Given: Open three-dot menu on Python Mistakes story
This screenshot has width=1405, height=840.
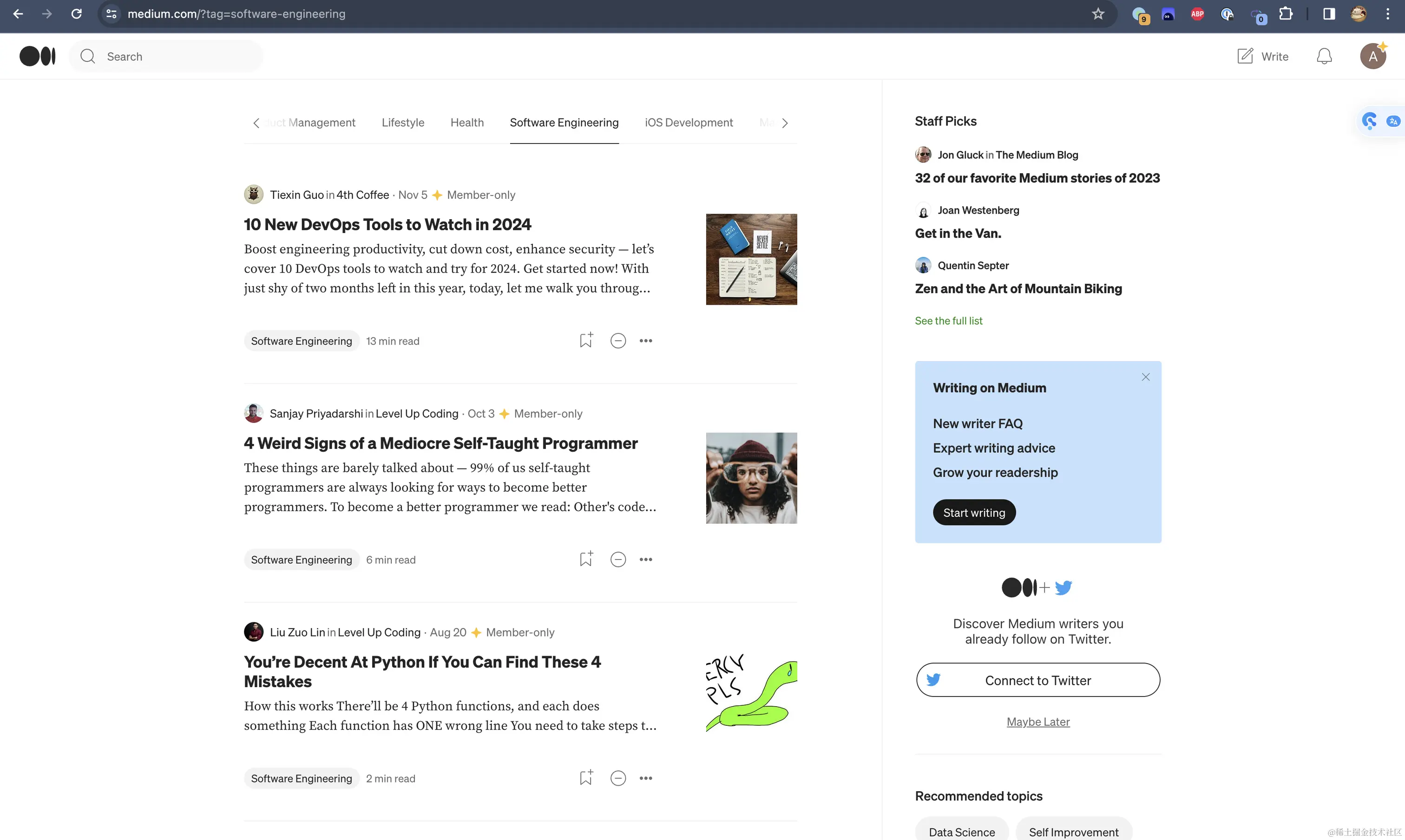Looking at the screenshot, I should [x=646, y=778].
